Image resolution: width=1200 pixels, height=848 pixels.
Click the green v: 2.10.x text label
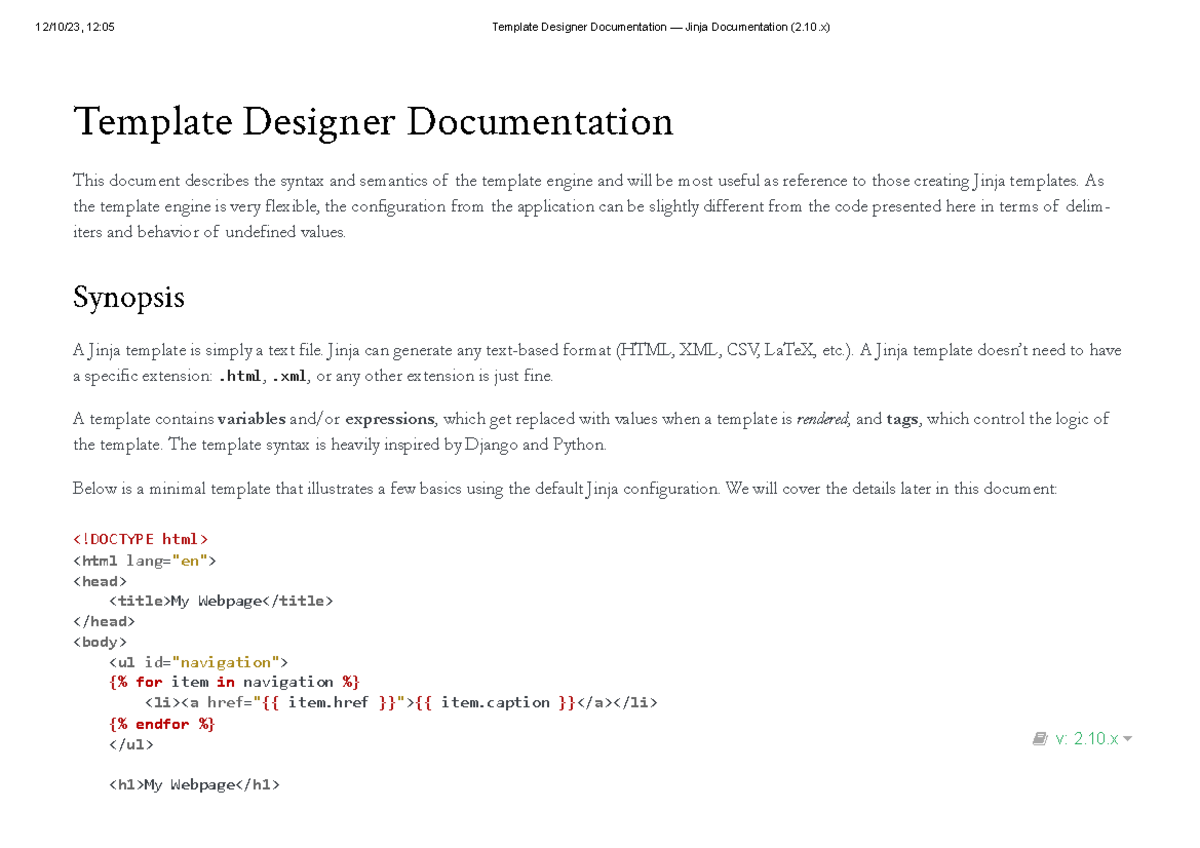click(1087, 738)
